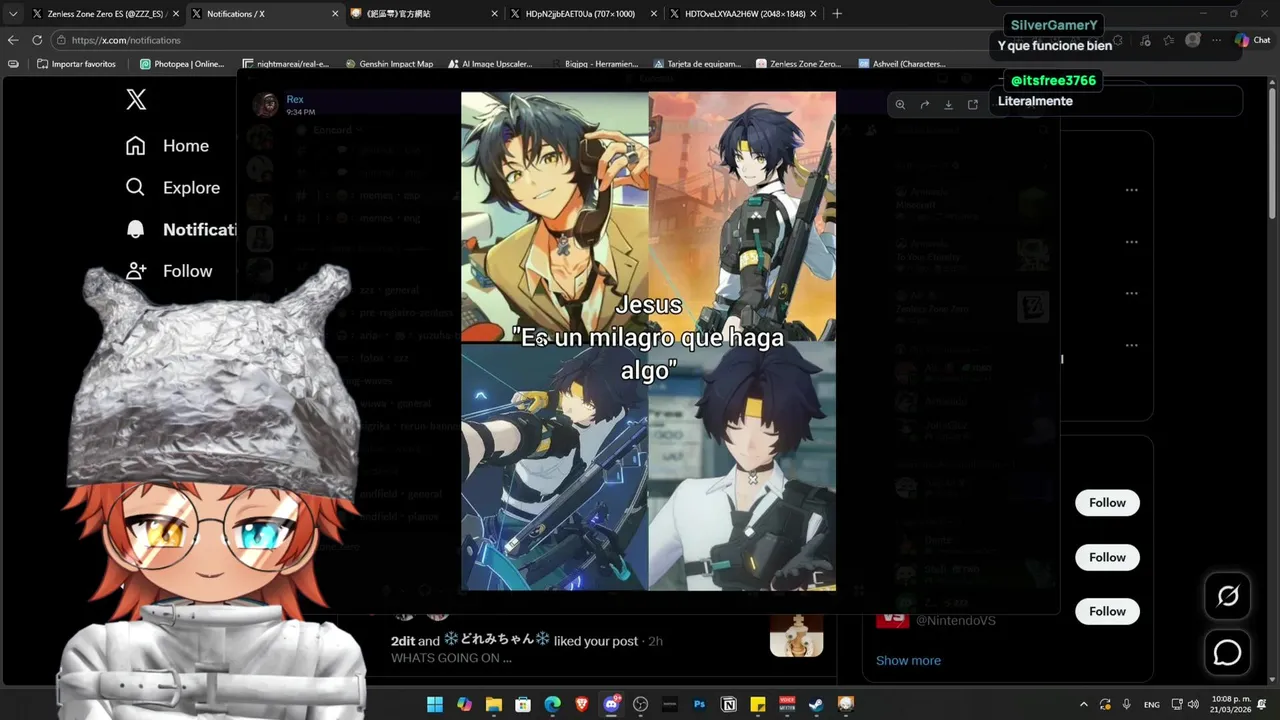Click Show more under who to follow
Image resolution: width=1280 pixels, height=720 pixels.
click(x=908, y=660)
